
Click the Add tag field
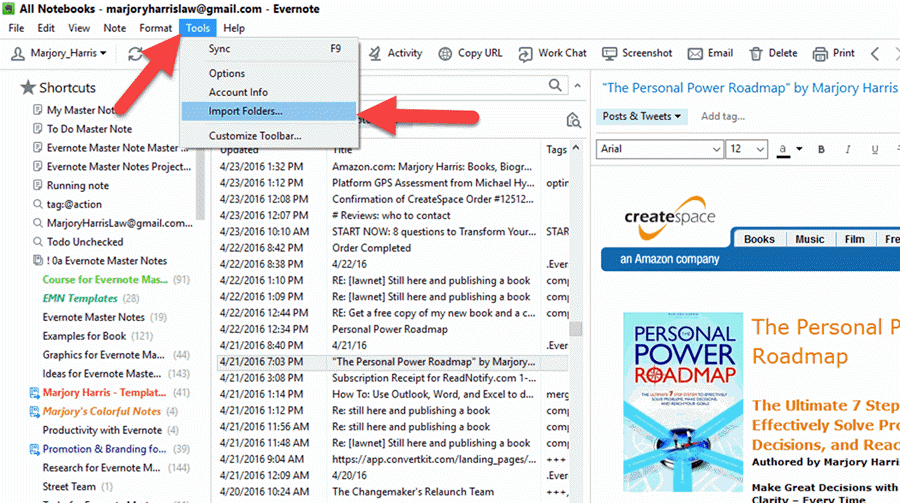click(x=723, y=116)
